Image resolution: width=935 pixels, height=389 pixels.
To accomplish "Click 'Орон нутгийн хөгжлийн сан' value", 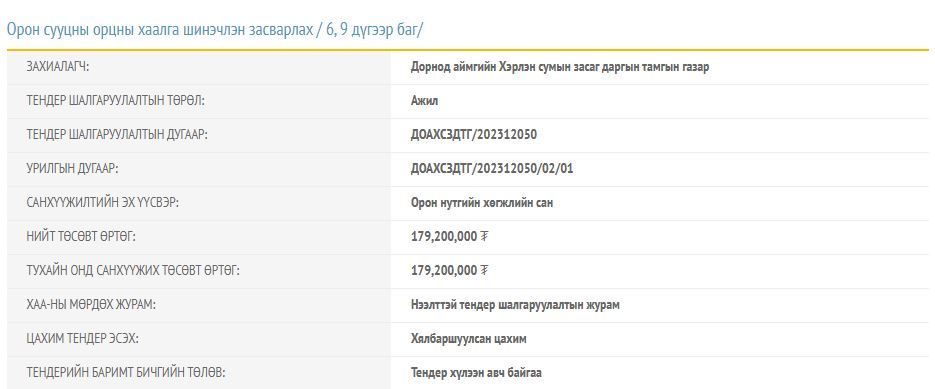I will 482,203.
